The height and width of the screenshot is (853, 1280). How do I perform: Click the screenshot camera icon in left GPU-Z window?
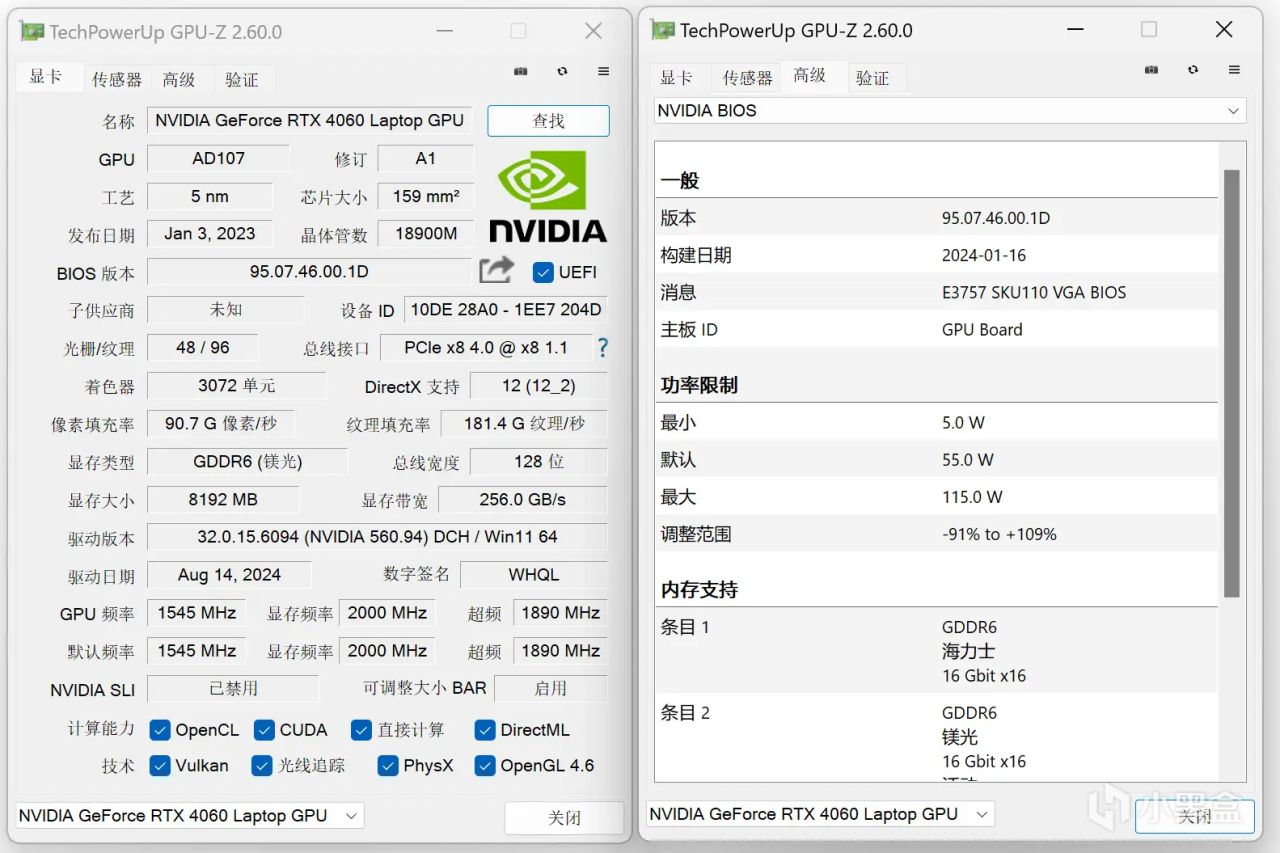point(521,72)
